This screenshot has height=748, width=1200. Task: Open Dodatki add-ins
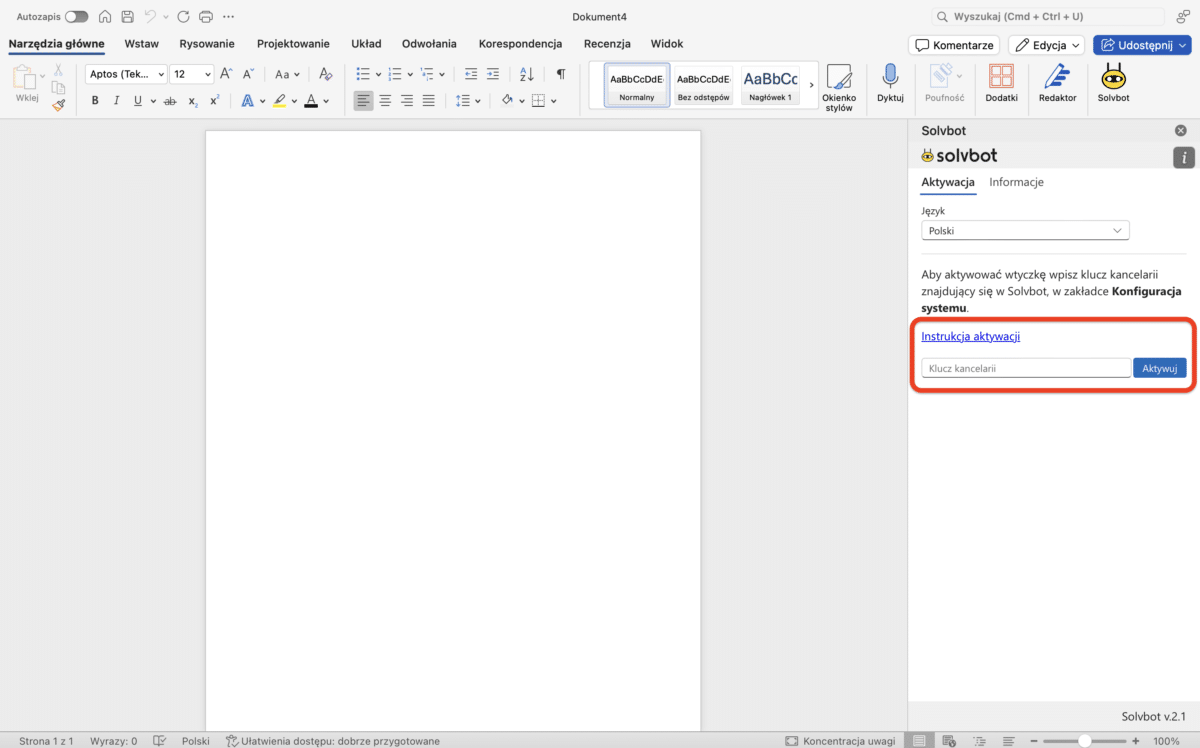(x=1001, y=84)
